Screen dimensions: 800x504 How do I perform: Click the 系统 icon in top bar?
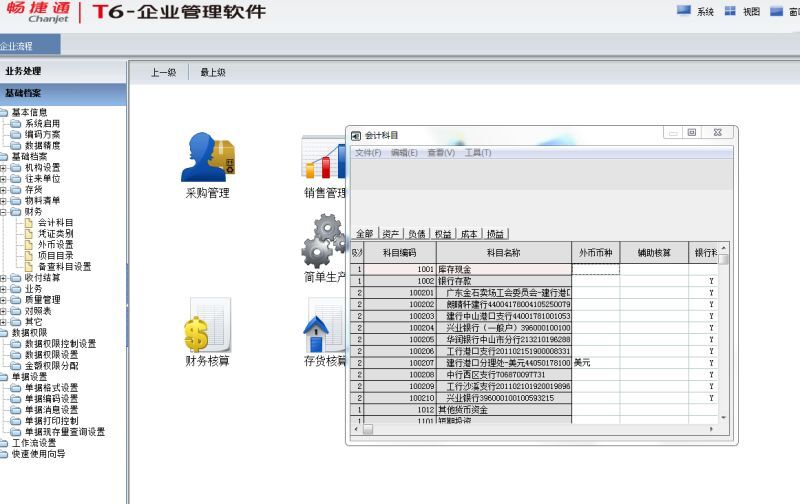[x=683, y=11]
